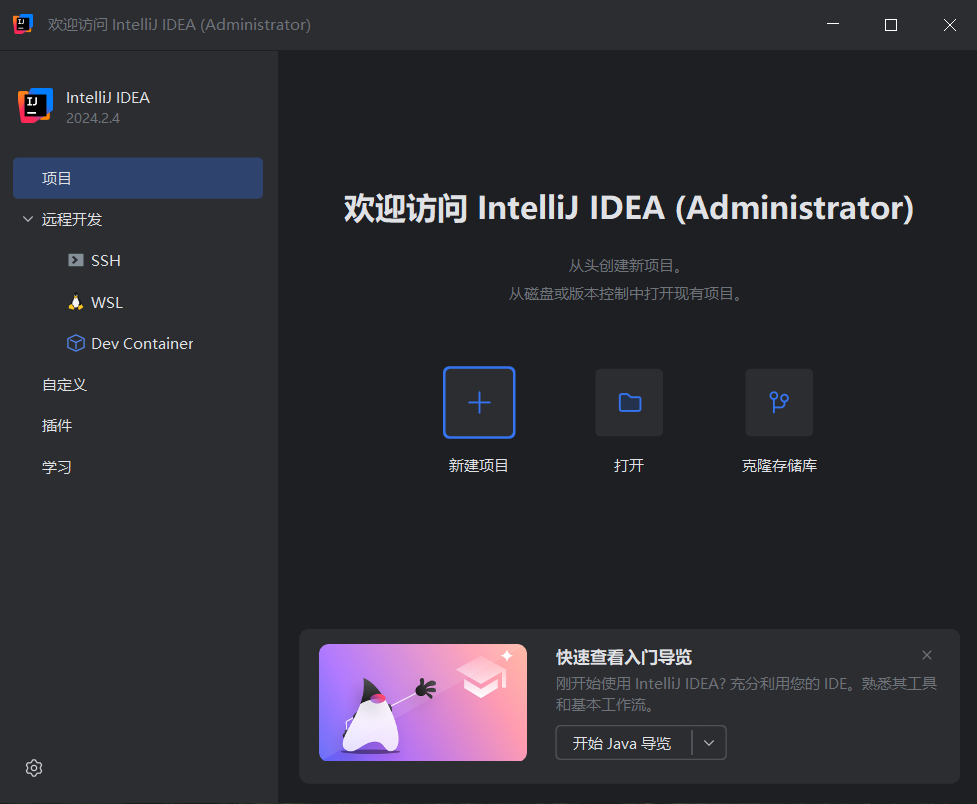Image resolution: width=977 pixels, height=804 pixels.
Task: Collapse the 远程开发 tree section
Action: coord(27,219)
